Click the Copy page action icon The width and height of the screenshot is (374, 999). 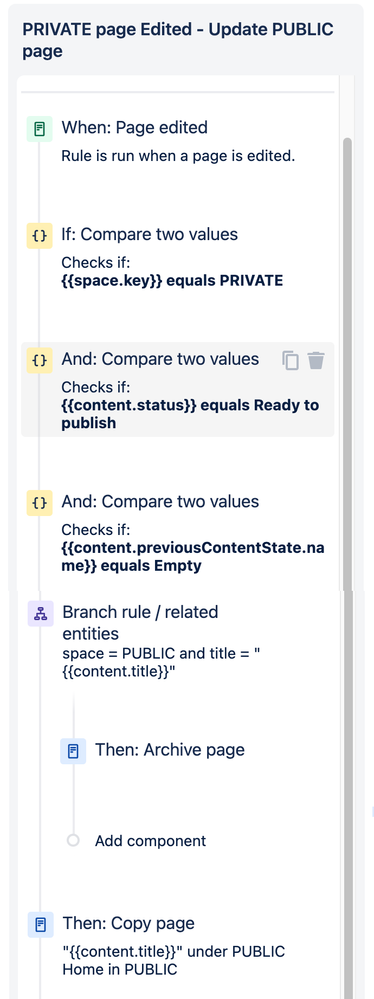(x=40, y=924)
